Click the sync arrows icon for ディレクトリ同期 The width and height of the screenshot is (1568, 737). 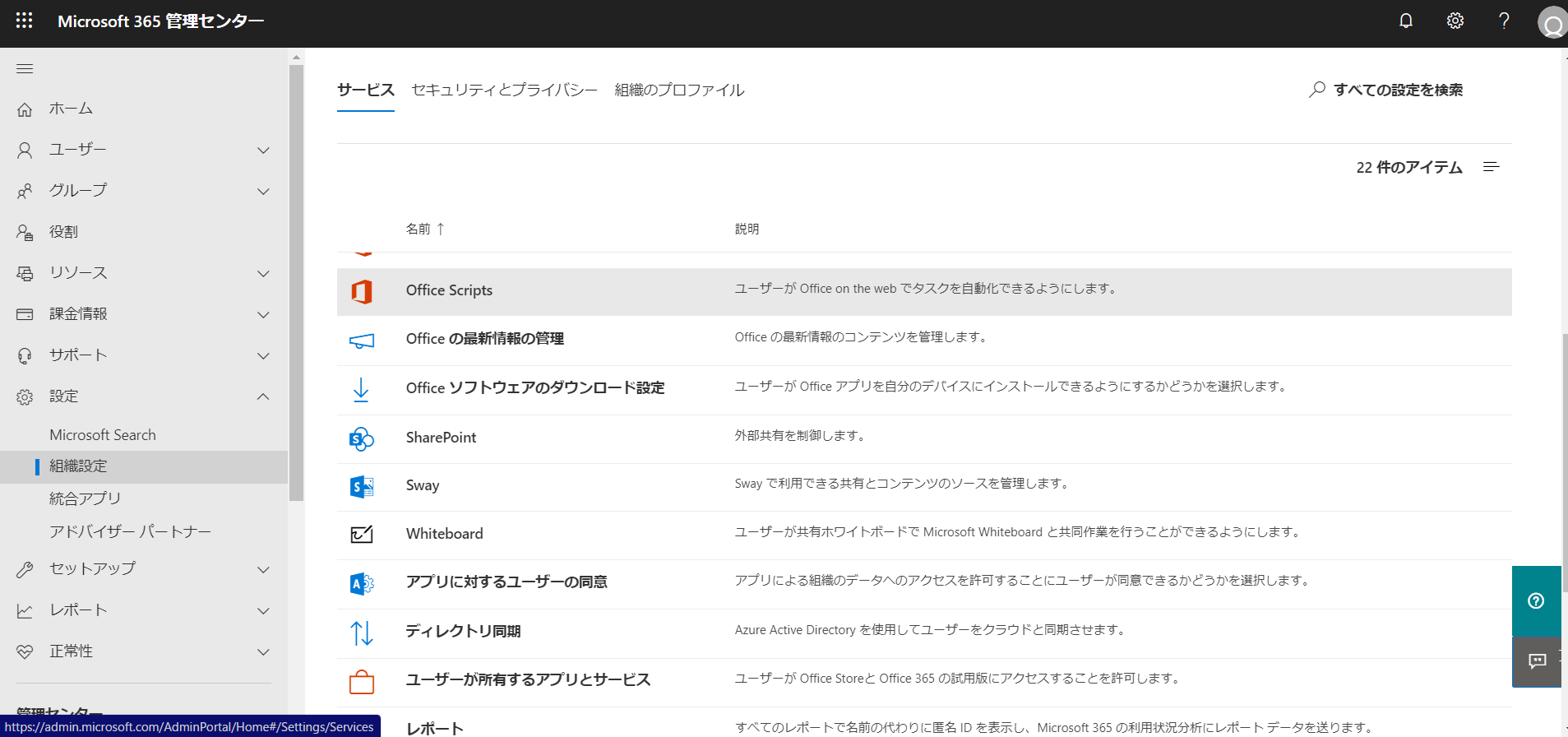362,633
